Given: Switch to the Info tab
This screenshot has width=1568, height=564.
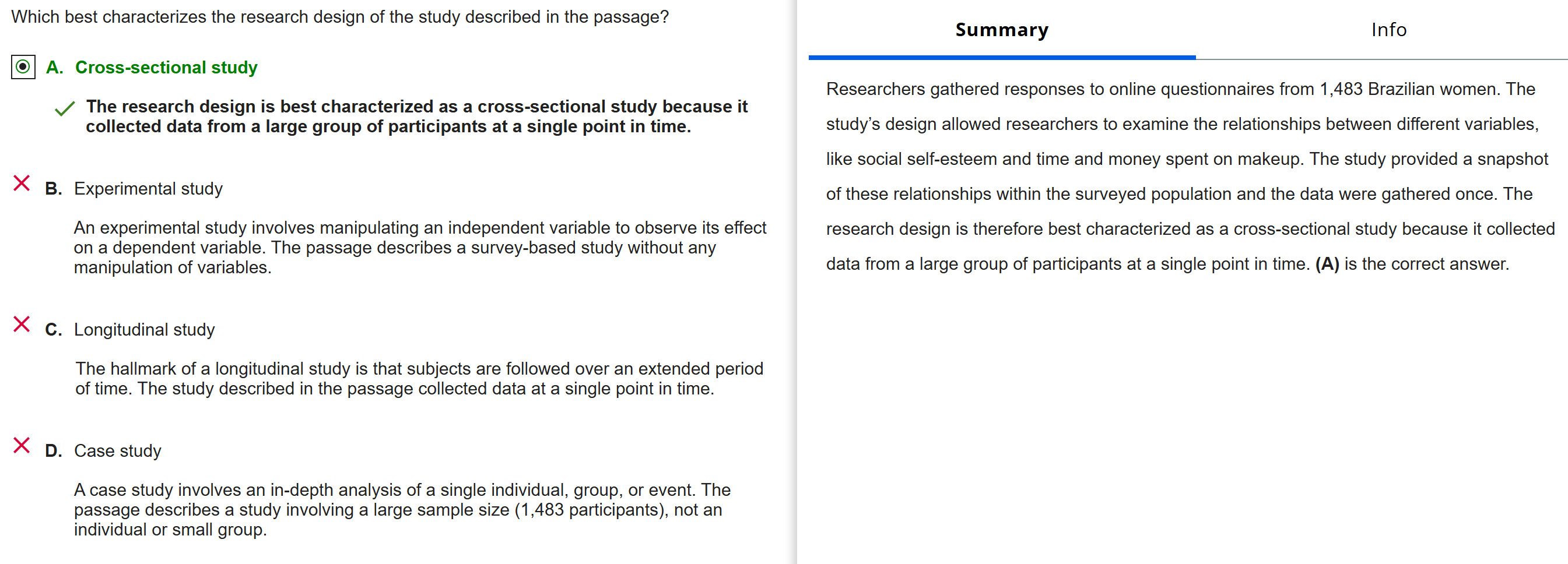Looking at the screenshot, I should [x=1388, y=30].
